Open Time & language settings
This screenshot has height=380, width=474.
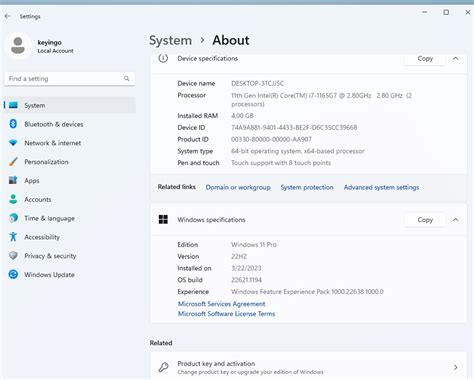click(x=70, y=218)
